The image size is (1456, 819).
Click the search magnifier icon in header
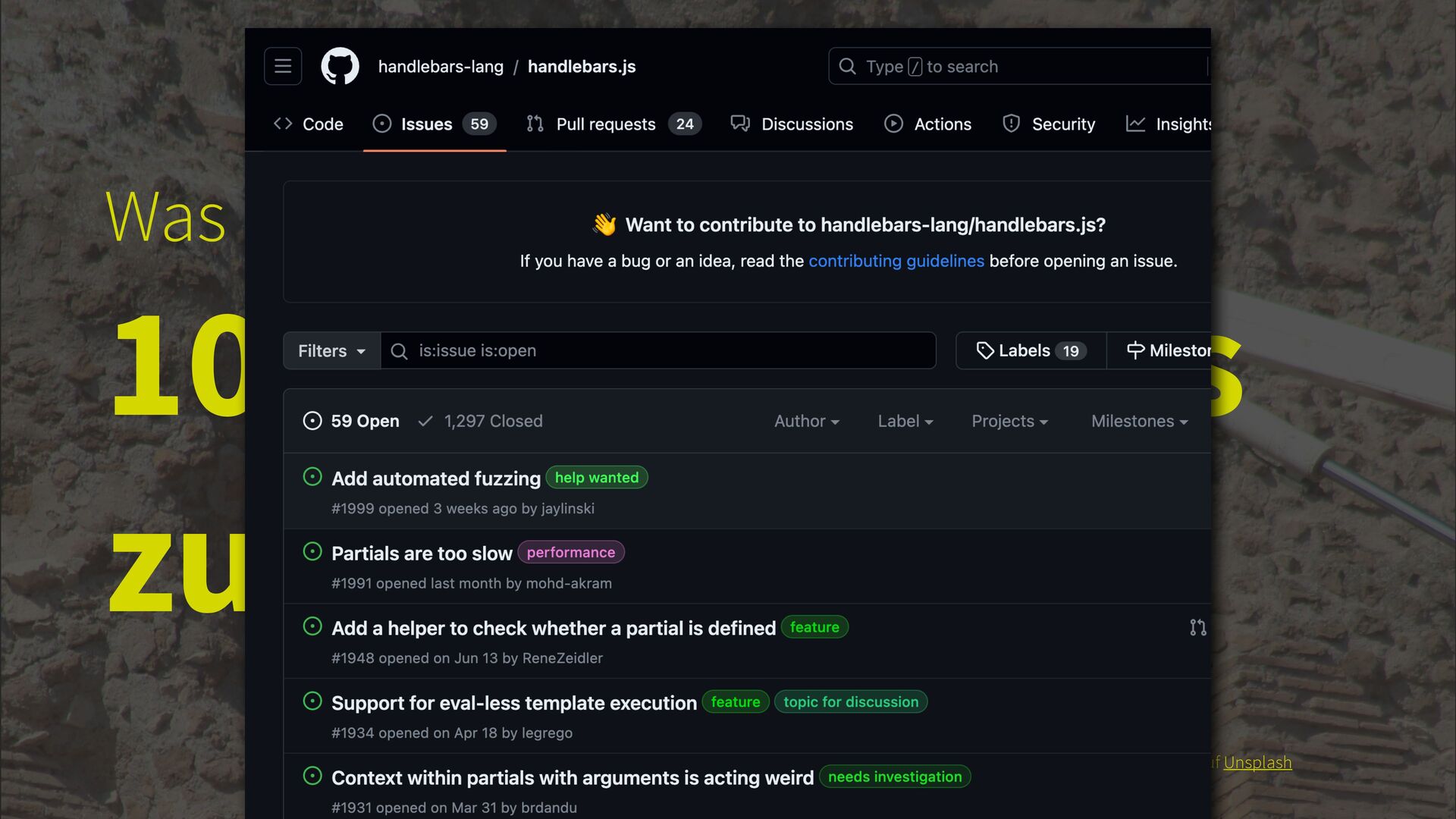pos(847,67)
